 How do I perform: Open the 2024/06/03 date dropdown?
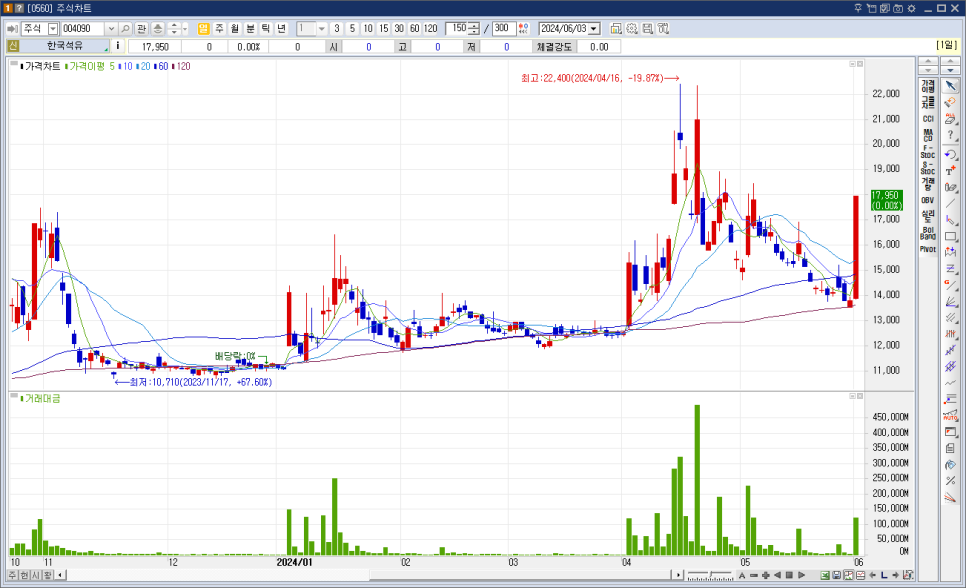point(594,28)
